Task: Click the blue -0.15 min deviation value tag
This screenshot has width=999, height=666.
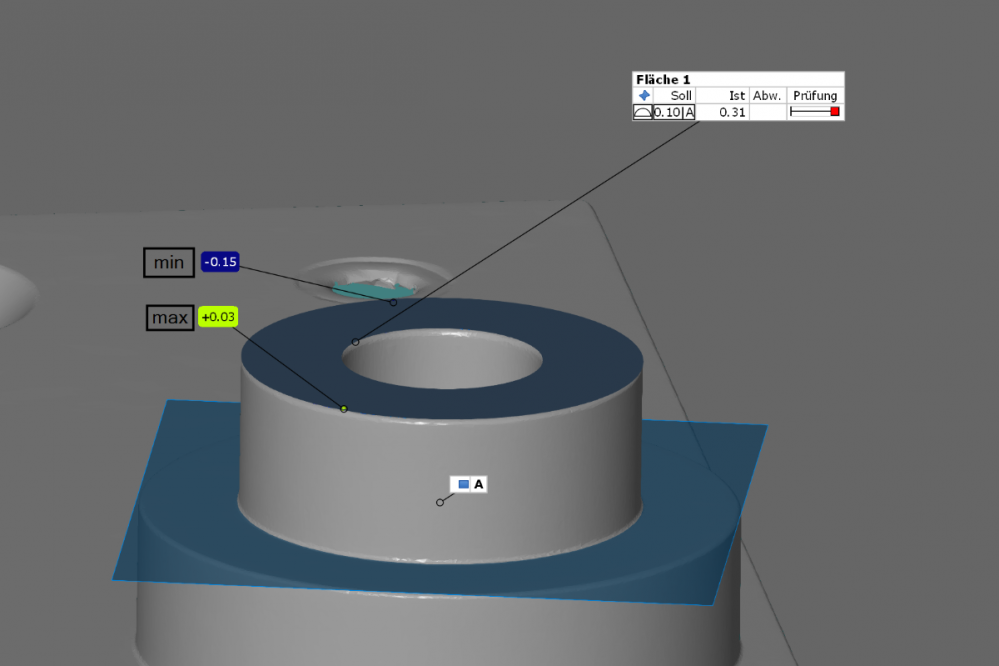Action: (219, 262)
